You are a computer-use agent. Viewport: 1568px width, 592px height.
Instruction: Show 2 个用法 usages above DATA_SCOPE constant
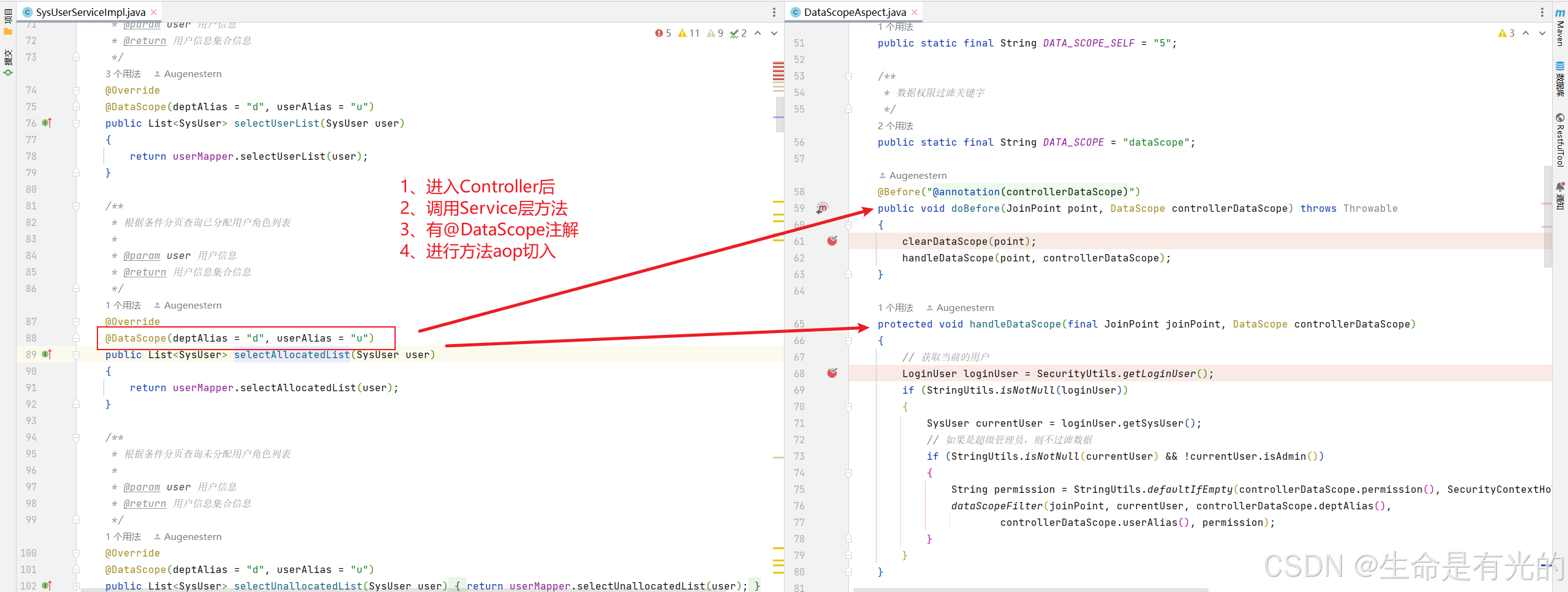click(895, 126)
